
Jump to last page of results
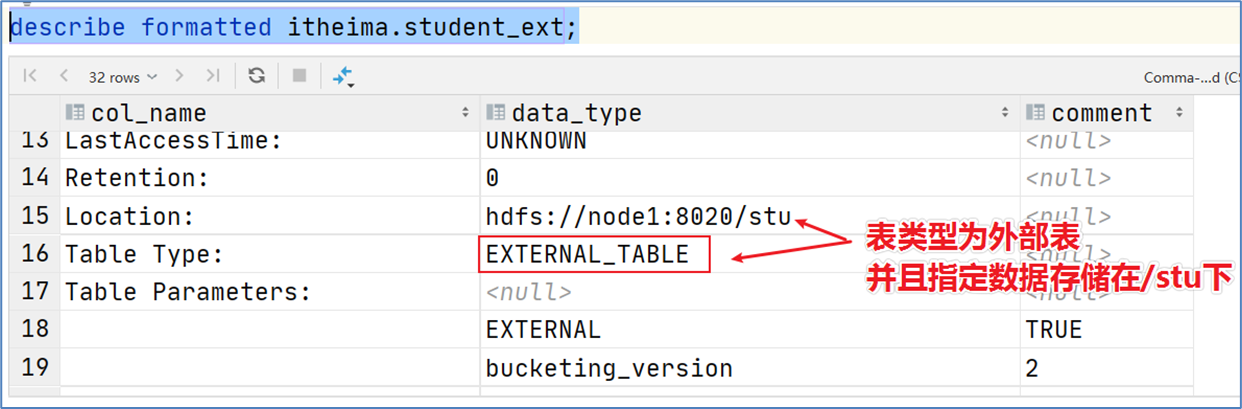tap(212, 76)
